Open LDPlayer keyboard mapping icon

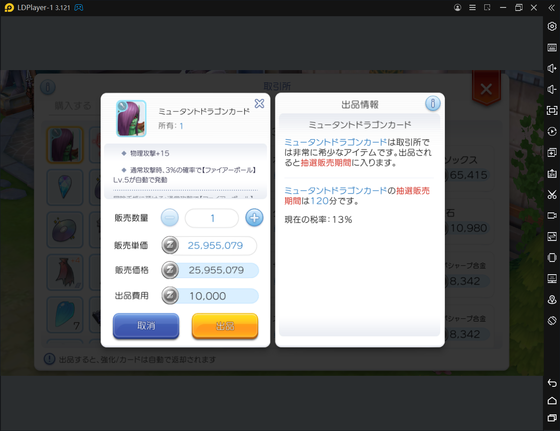click(x=552, y=47)
